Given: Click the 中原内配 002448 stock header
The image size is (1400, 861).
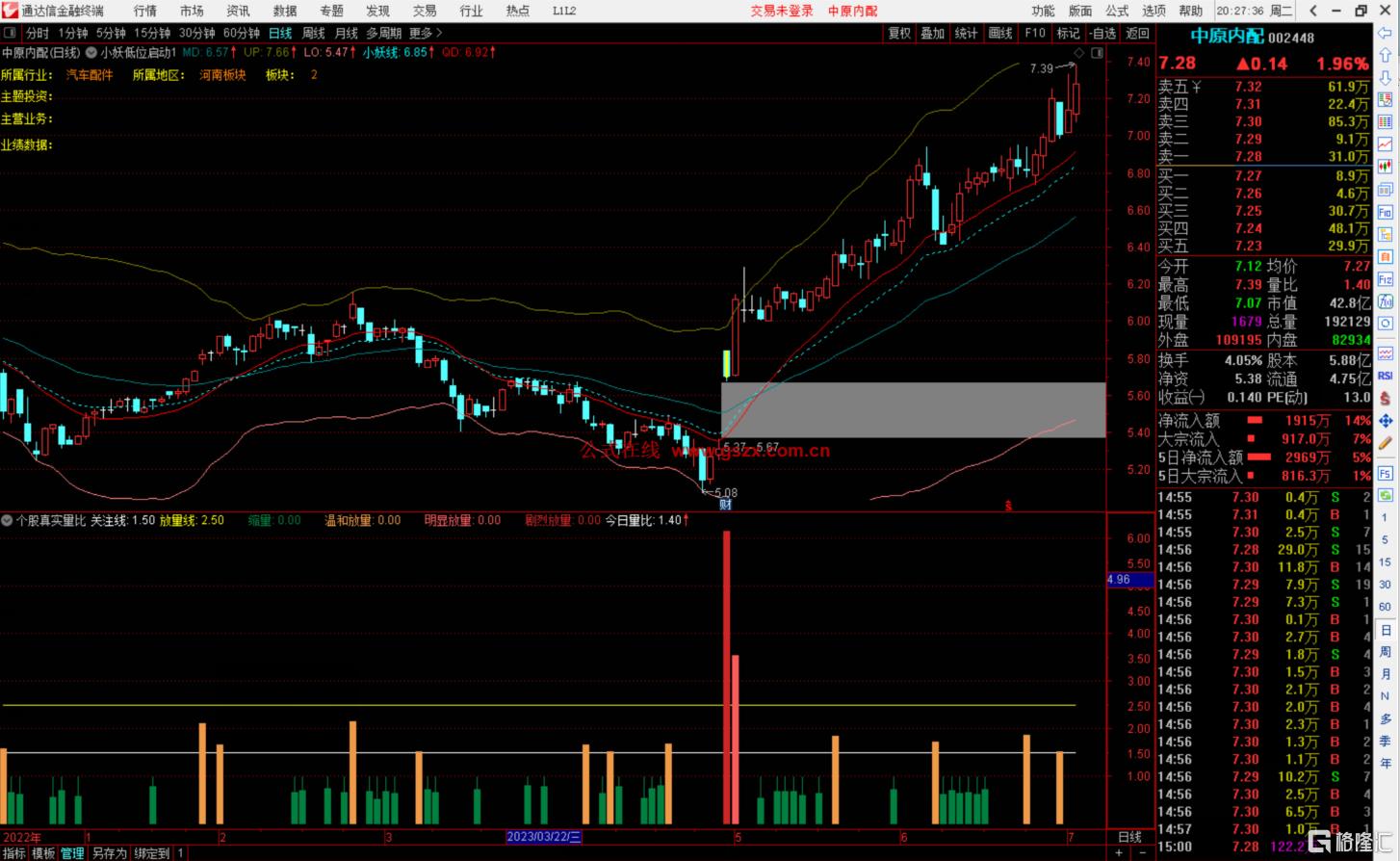Looking at the screenshot, I should coord(1252,37).
